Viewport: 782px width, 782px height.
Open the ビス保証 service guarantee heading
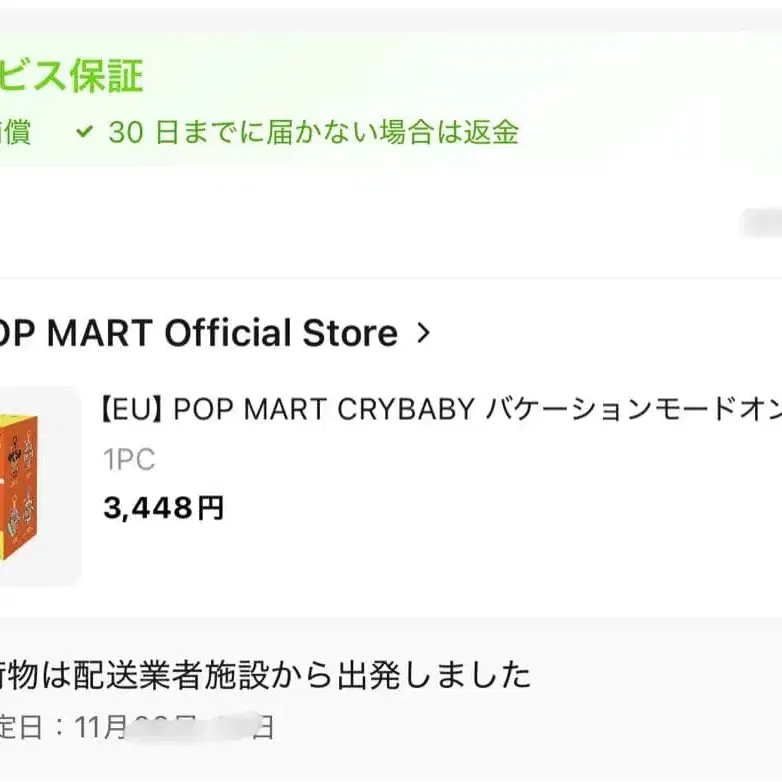coord(72,76)
